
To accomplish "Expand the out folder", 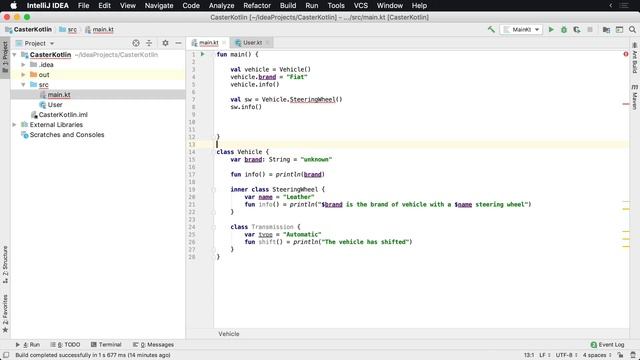I will 23,75.
